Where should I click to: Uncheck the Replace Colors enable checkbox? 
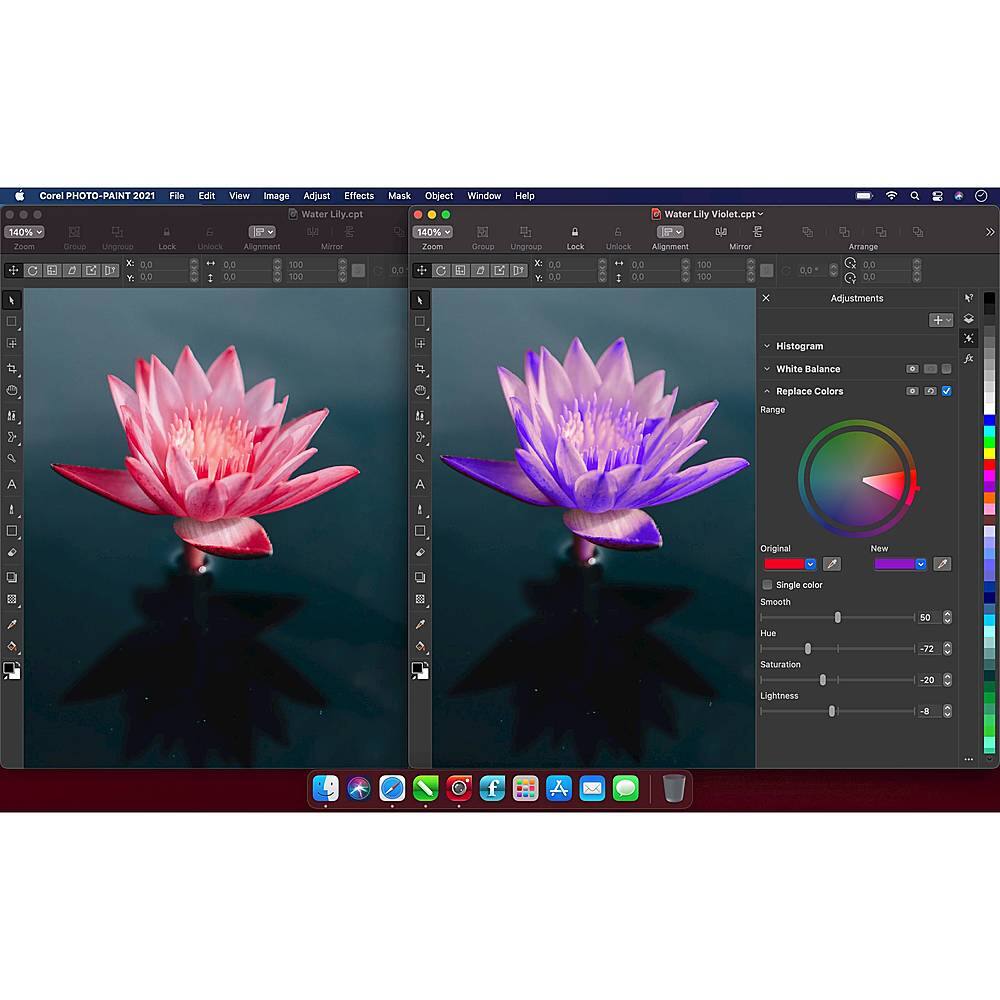click(947, 391)
